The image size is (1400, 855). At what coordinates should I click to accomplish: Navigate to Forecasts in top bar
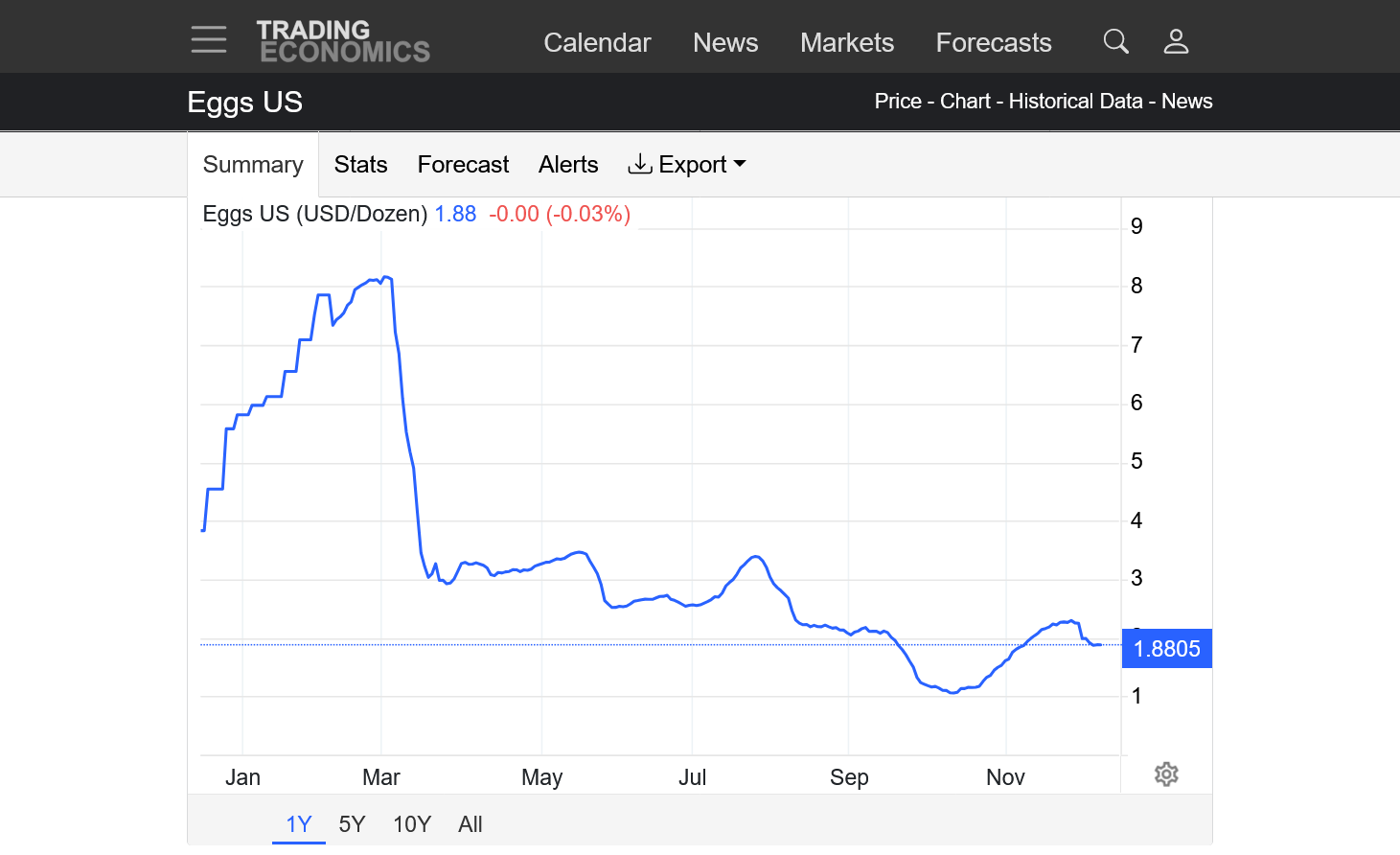pos(994,43)
